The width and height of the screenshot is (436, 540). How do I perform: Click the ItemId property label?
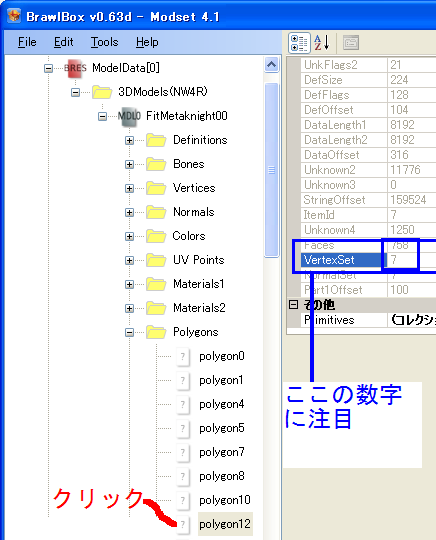click(x=319, y=215)
